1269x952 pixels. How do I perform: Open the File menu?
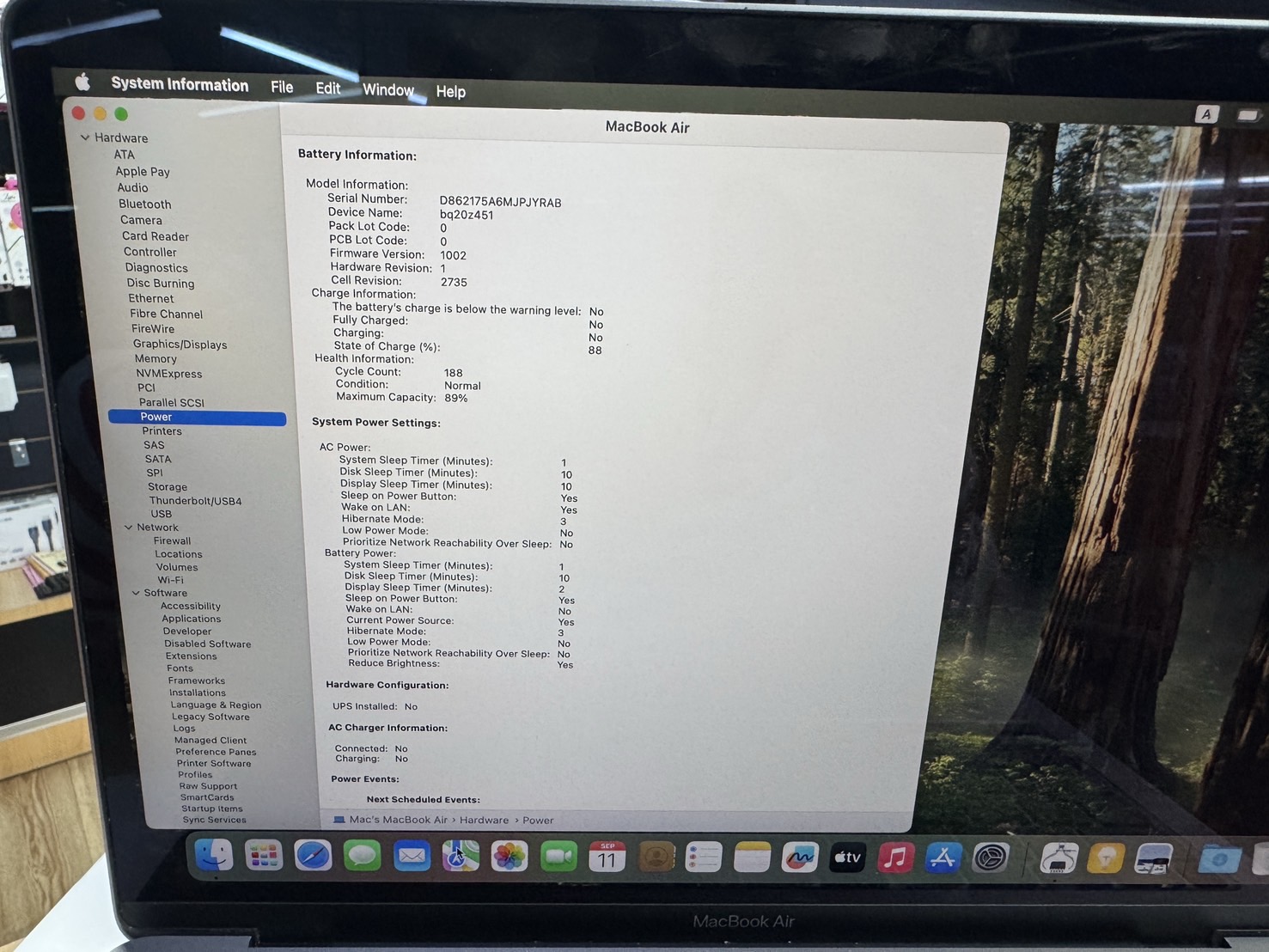point(282,87)
